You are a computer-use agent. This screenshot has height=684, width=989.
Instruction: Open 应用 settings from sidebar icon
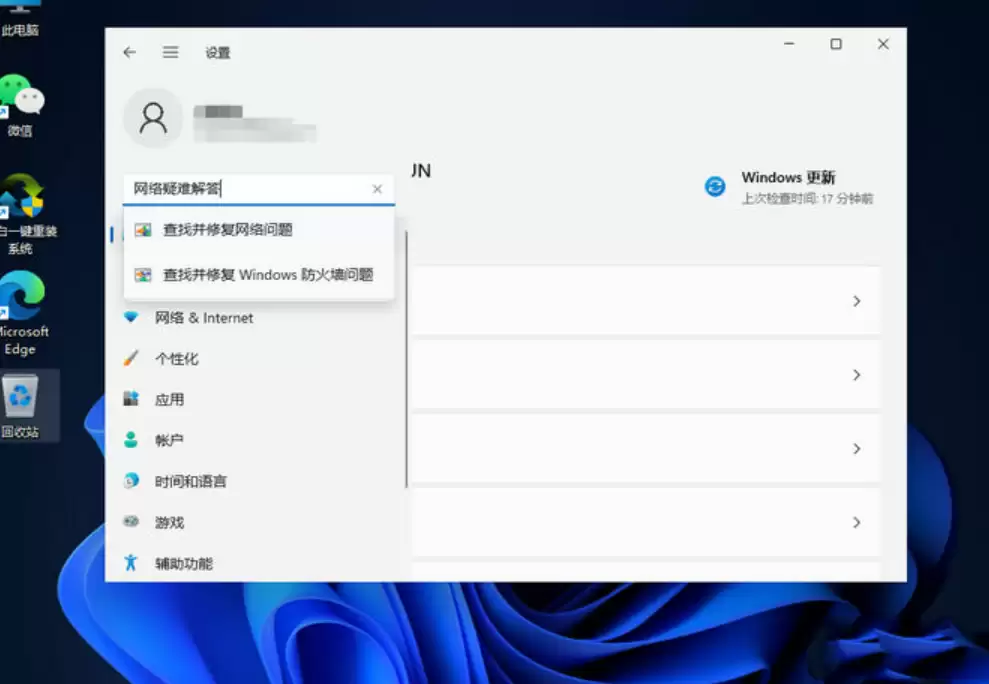132,399
